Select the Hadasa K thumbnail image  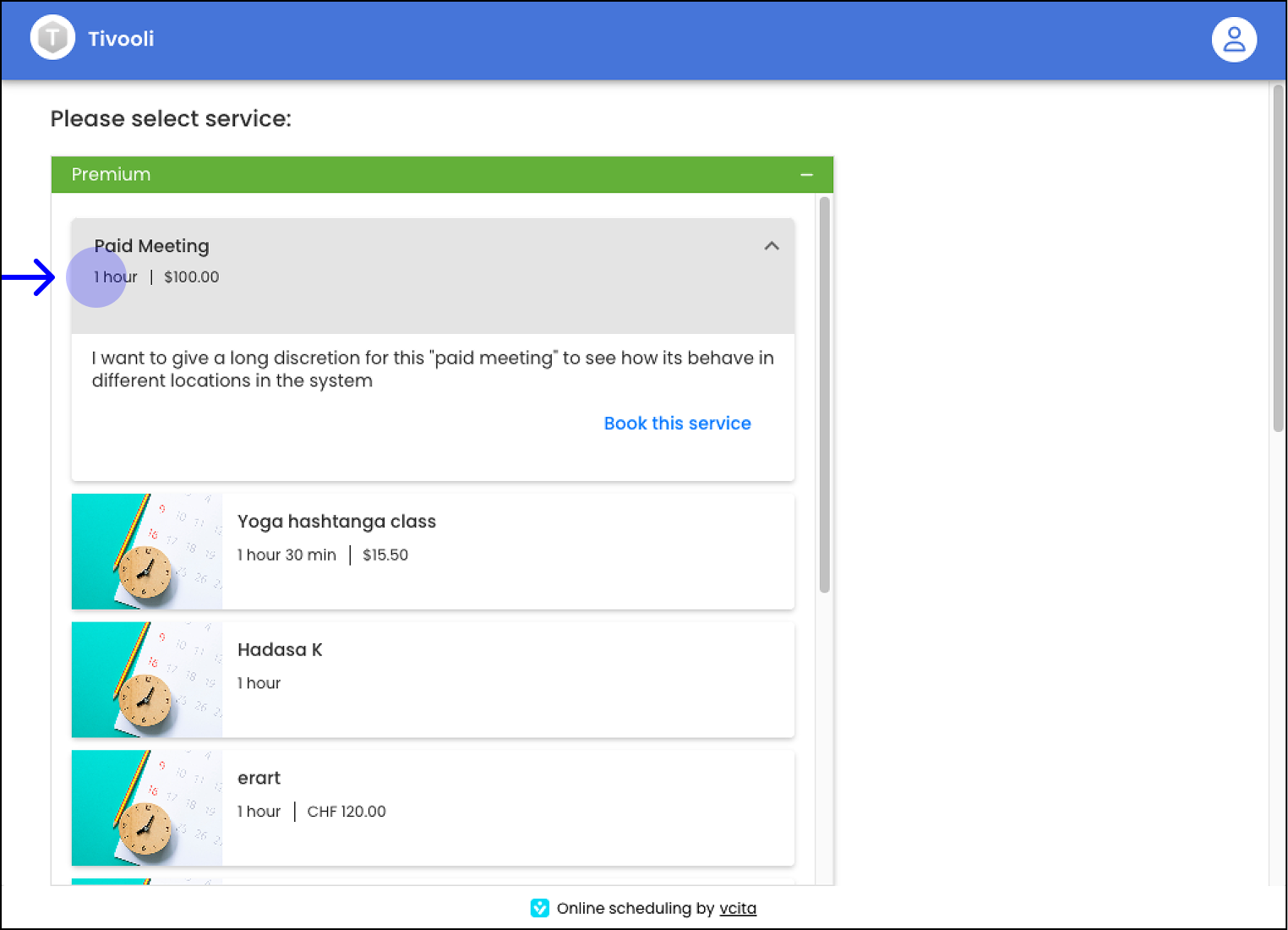click(147, 680)
